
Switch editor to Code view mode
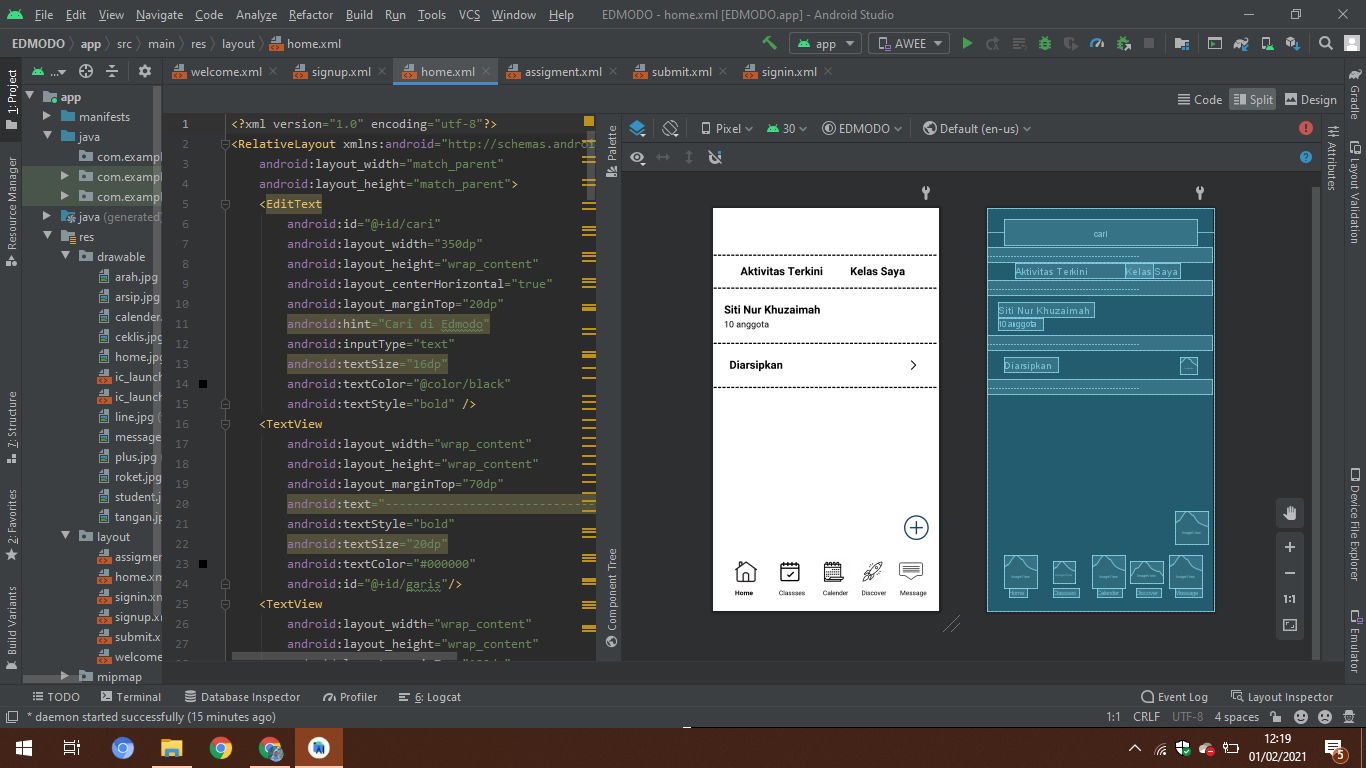(x=1200, y=99)
